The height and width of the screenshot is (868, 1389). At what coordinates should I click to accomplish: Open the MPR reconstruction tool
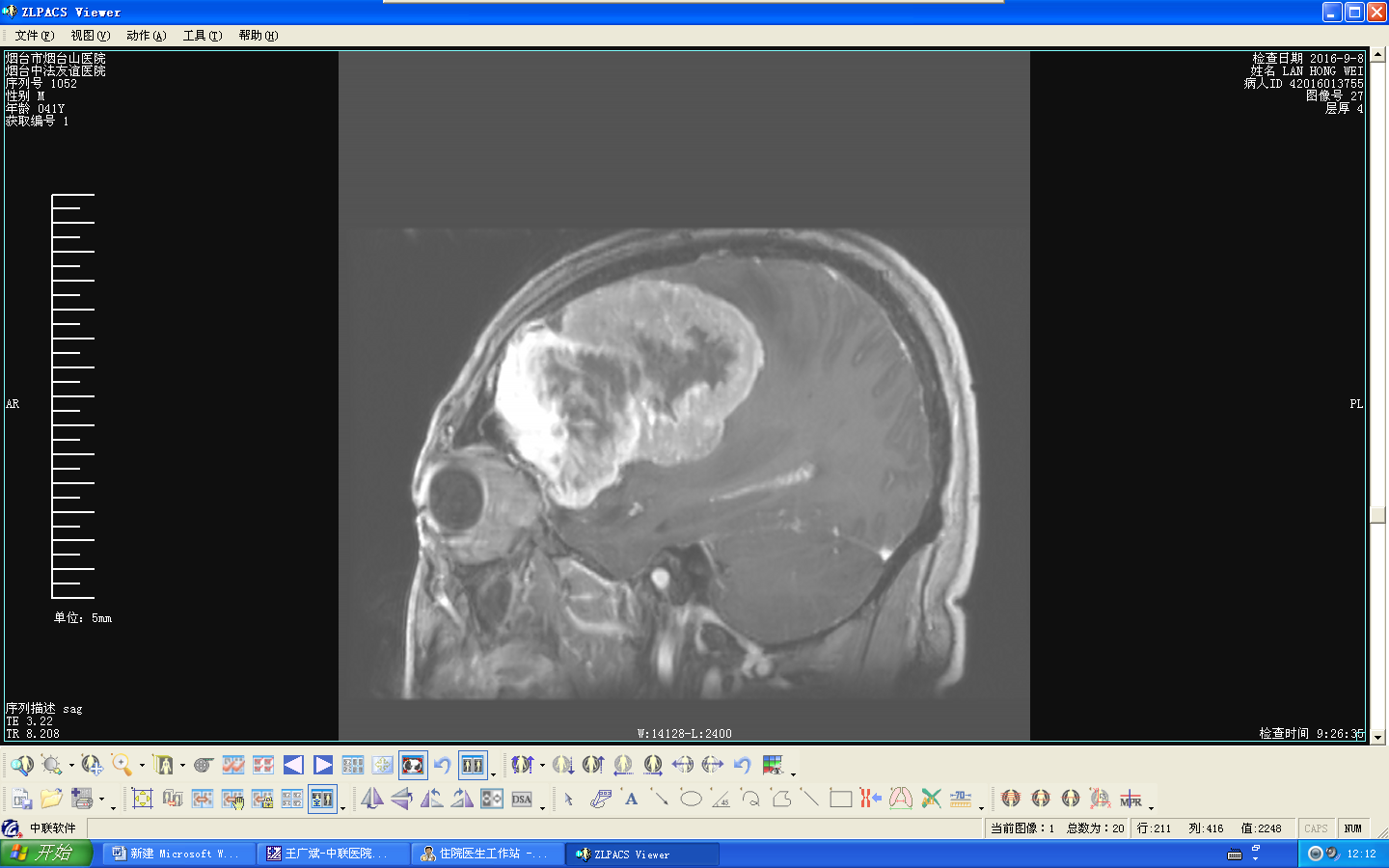click(1130, 799)
